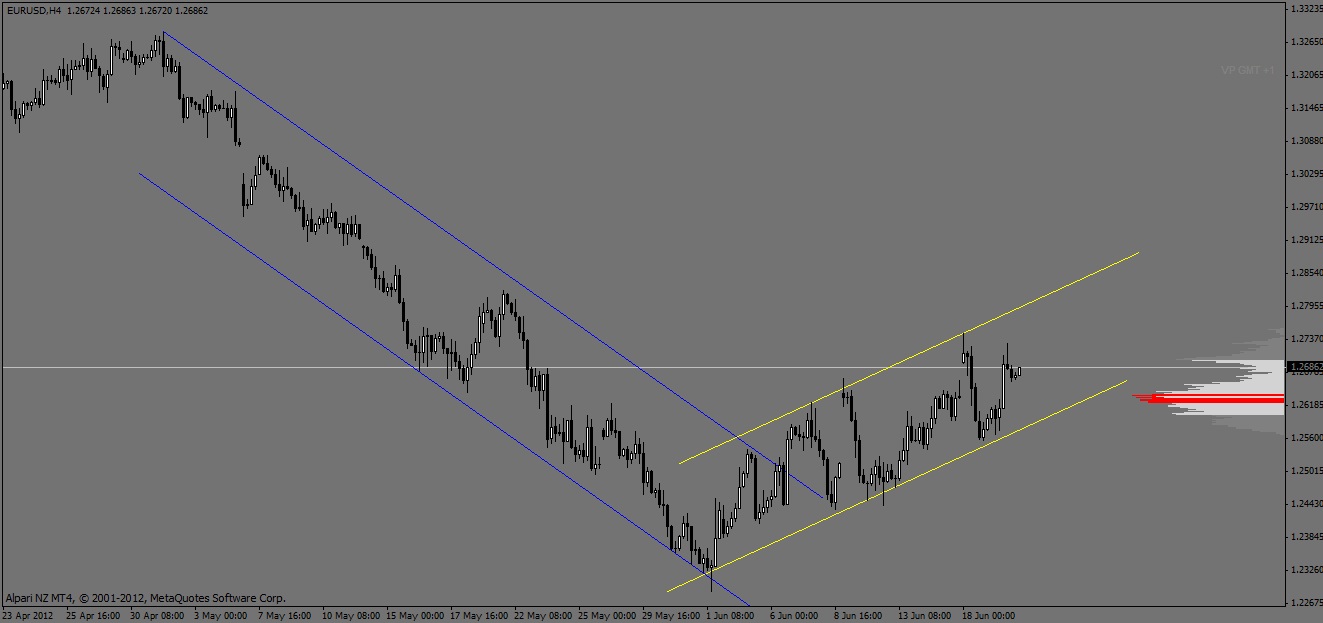The width and height of the screenshot is (1323, 623).
Task: Click the 25 Apr 16:00 time label
Action: [94, 616]
